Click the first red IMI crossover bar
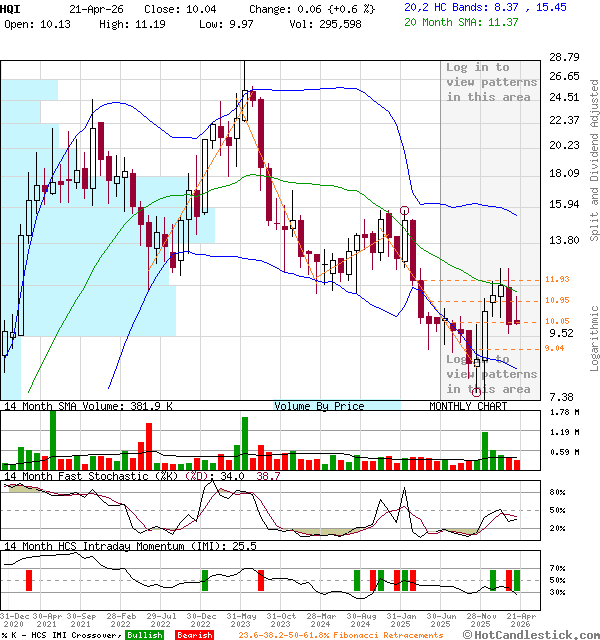Screen dimensions: 600x640 29,580
